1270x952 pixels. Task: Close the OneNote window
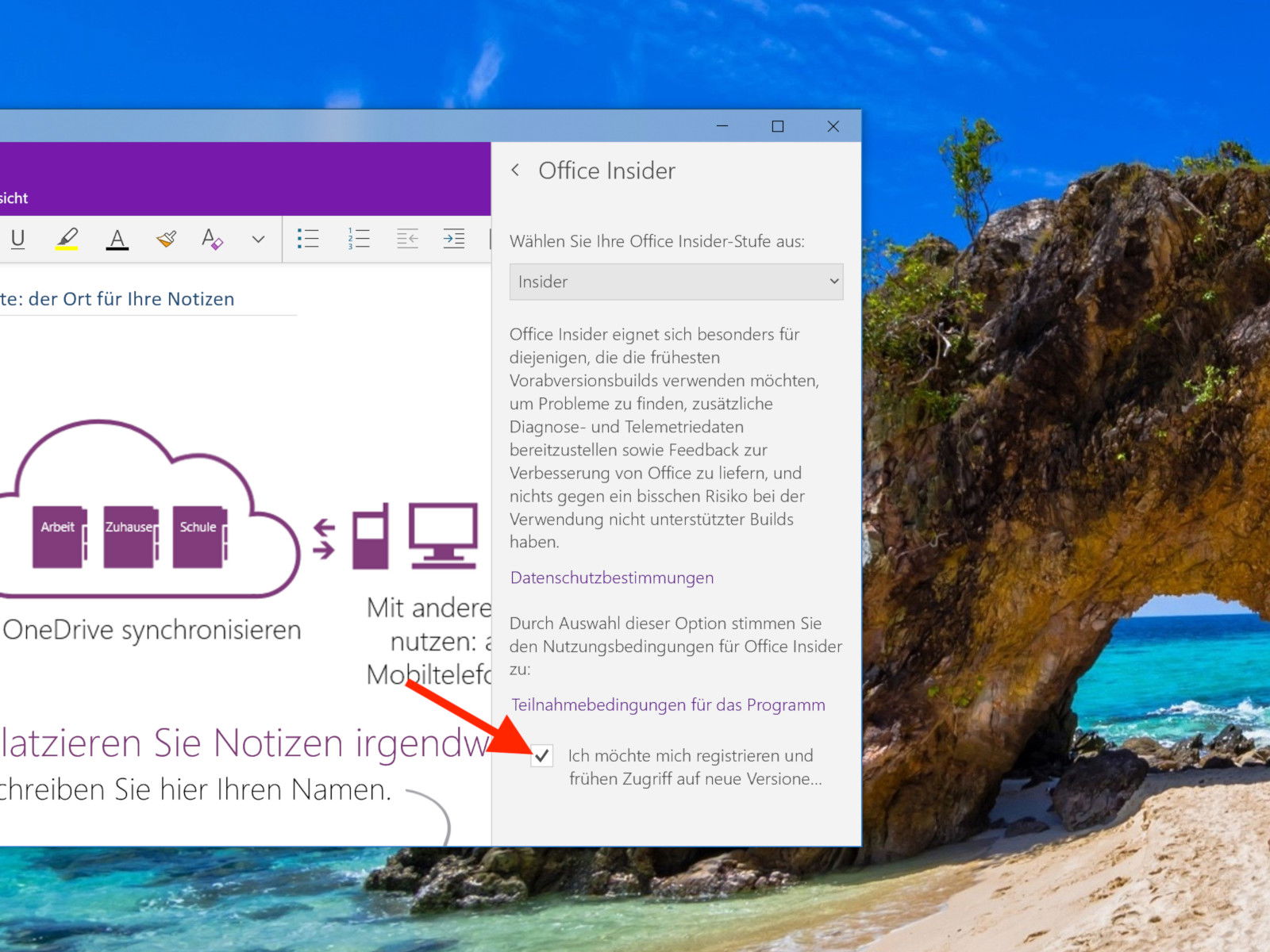[833, 126]
